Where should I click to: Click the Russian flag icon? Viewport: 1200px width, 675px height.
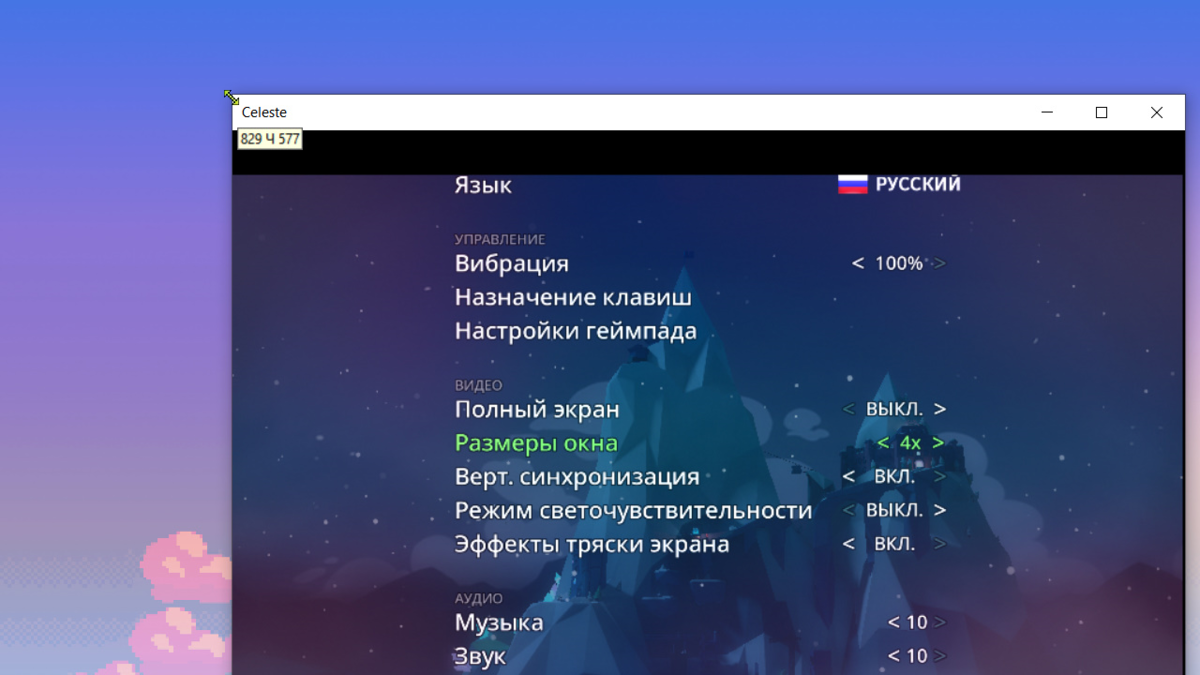coord(852,184)
